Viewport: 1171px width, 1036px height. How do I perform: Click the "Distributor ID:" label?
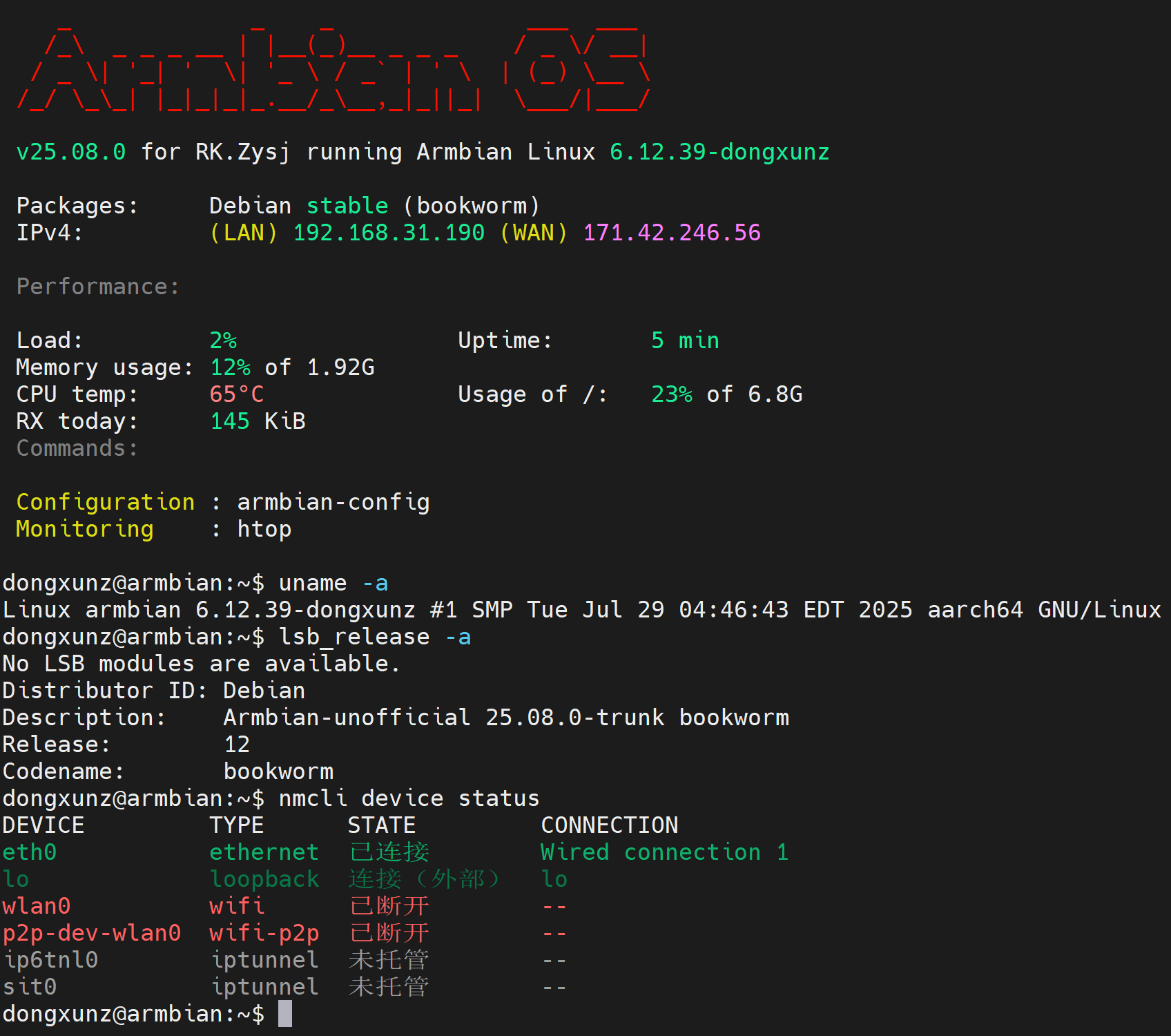click(x=105, y=691)
